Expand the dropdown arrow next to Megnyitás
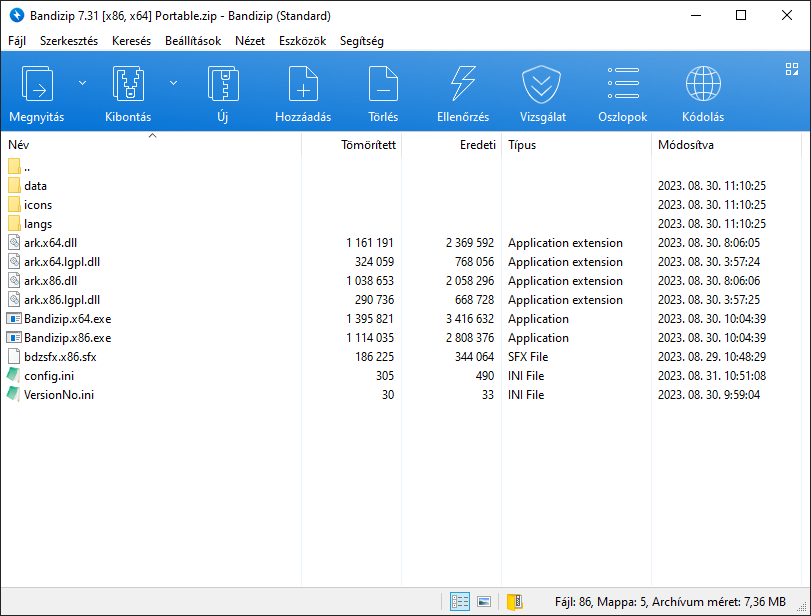 pyautogui.click(x=82, y=83)
